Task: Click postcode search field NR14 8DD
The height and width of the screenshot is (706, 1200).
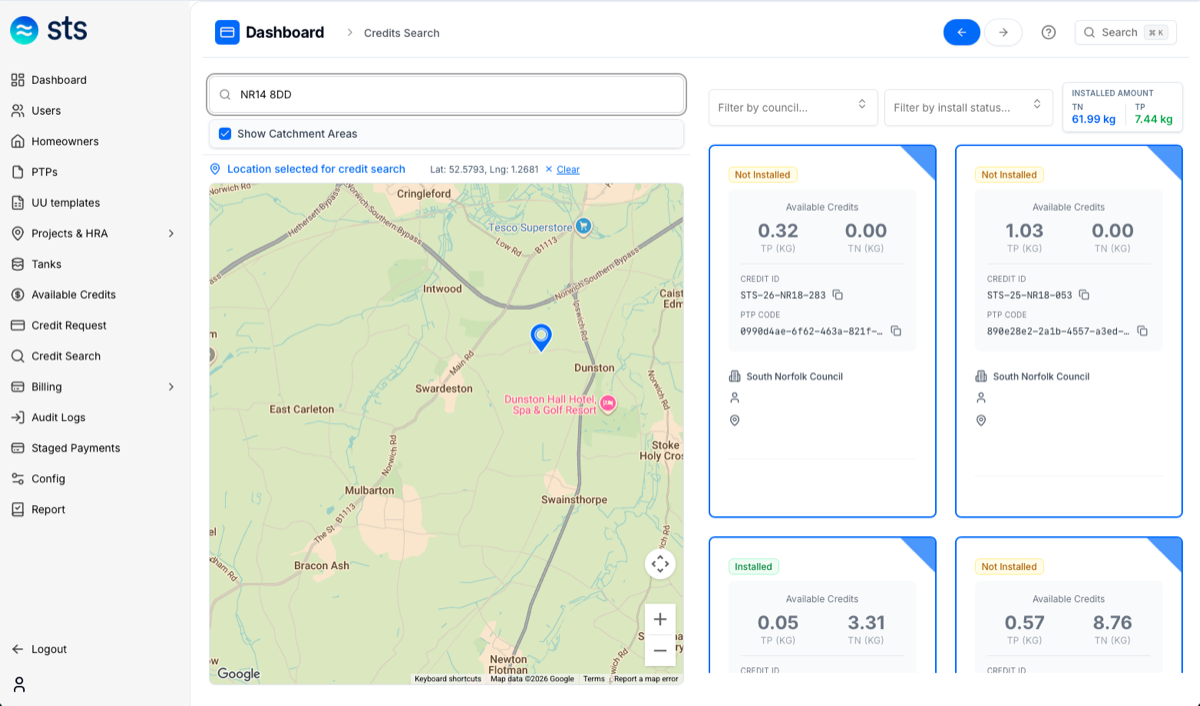Action: point(446,95)
